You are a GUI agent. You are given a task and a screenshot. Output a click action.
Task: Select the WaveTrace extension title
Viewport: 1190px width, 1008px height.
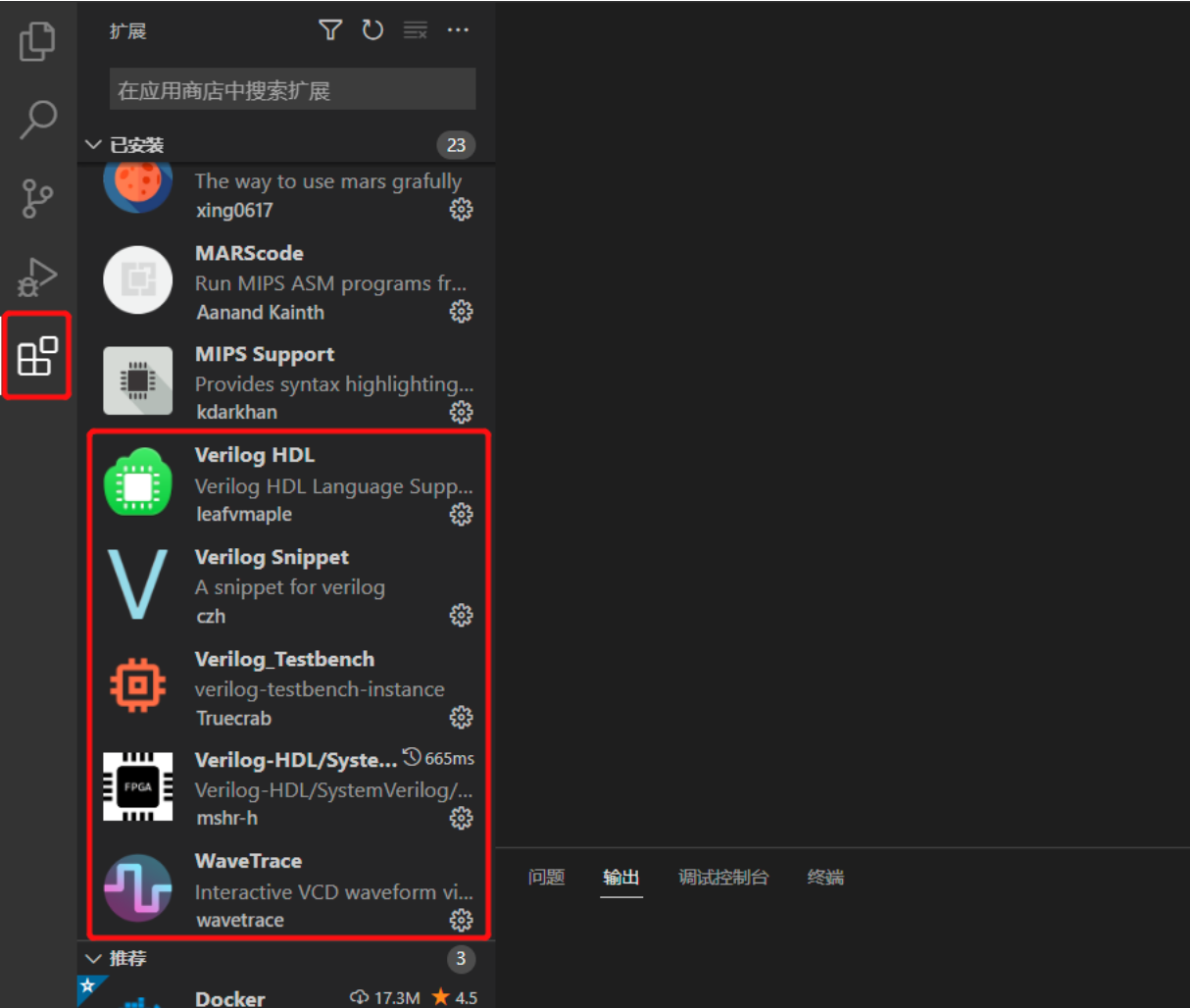(248, 861)
